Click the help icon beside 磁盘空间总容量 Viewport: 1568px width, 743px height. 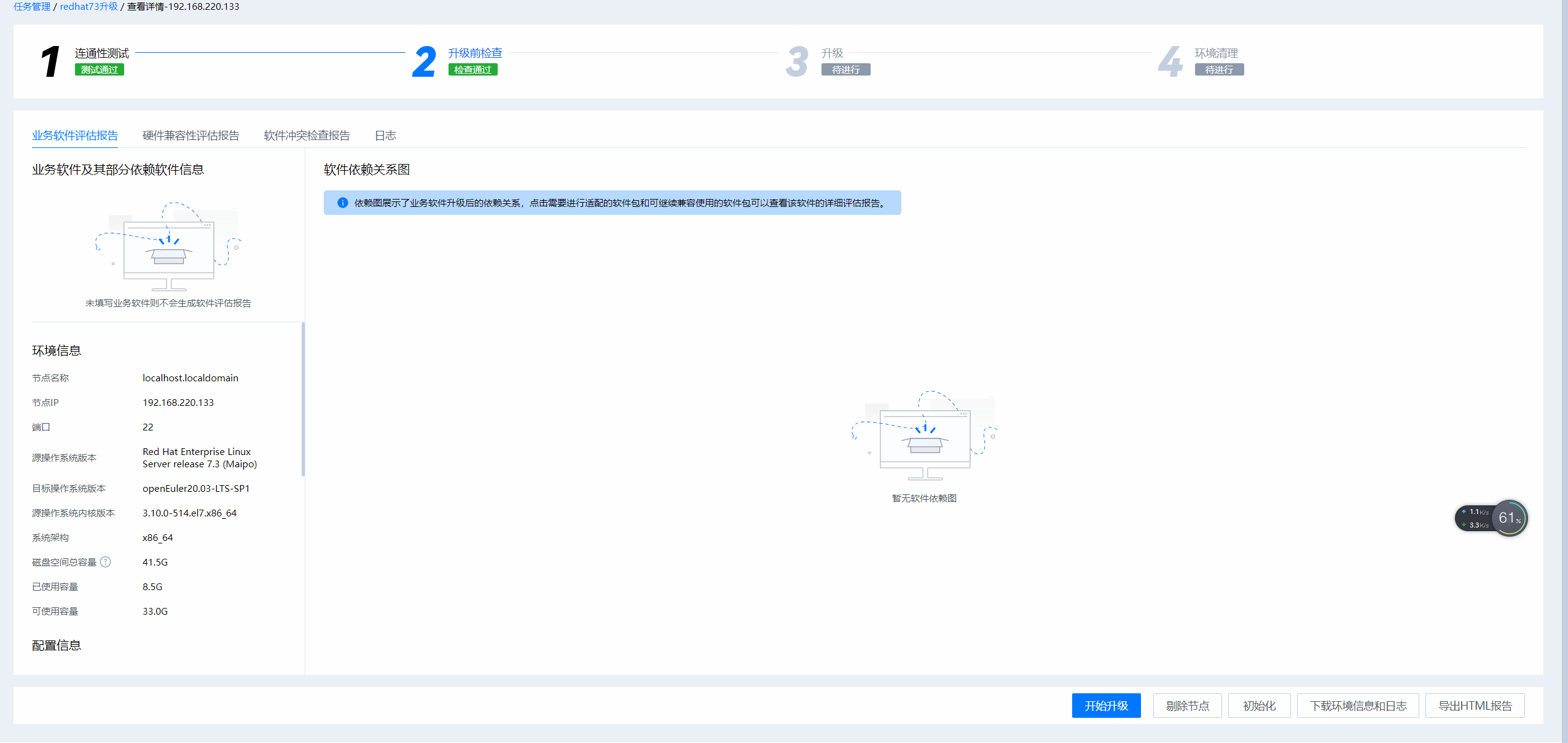click(x=106, y=562)
